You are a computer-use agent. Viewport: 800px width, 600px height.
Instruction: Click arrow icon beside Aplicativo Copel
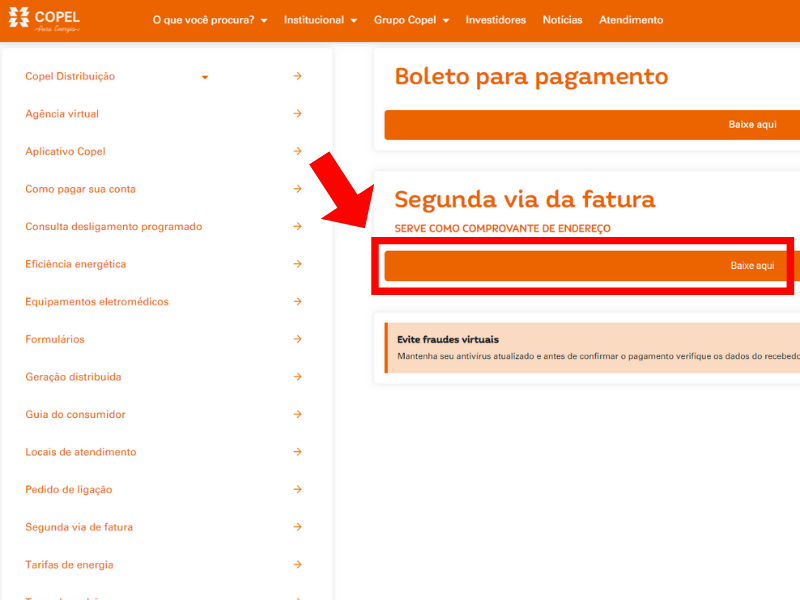tap(298, 152)
